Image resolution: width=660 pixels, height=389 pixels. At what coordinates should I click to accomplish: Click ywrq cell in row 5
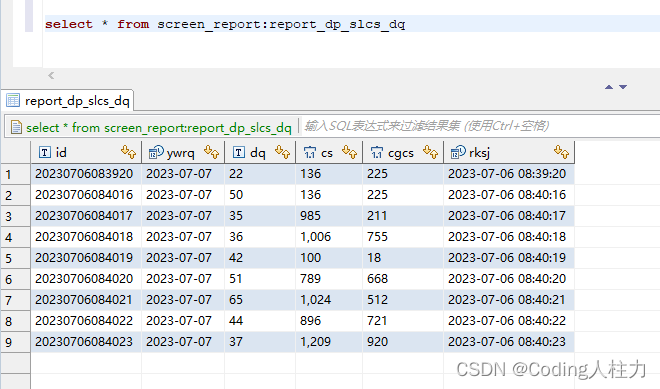pyautogui.click(x=183, y=258)
